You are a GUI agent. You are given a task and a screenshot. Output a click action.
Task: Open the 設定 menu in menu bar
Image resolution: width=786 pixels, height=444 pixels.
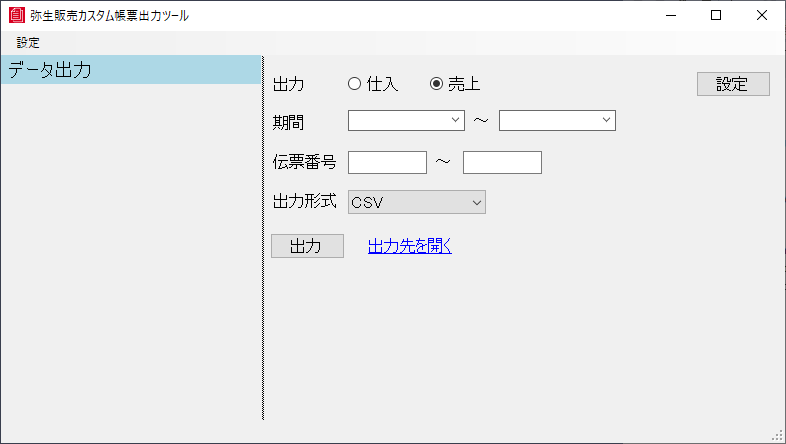point(28,43)
